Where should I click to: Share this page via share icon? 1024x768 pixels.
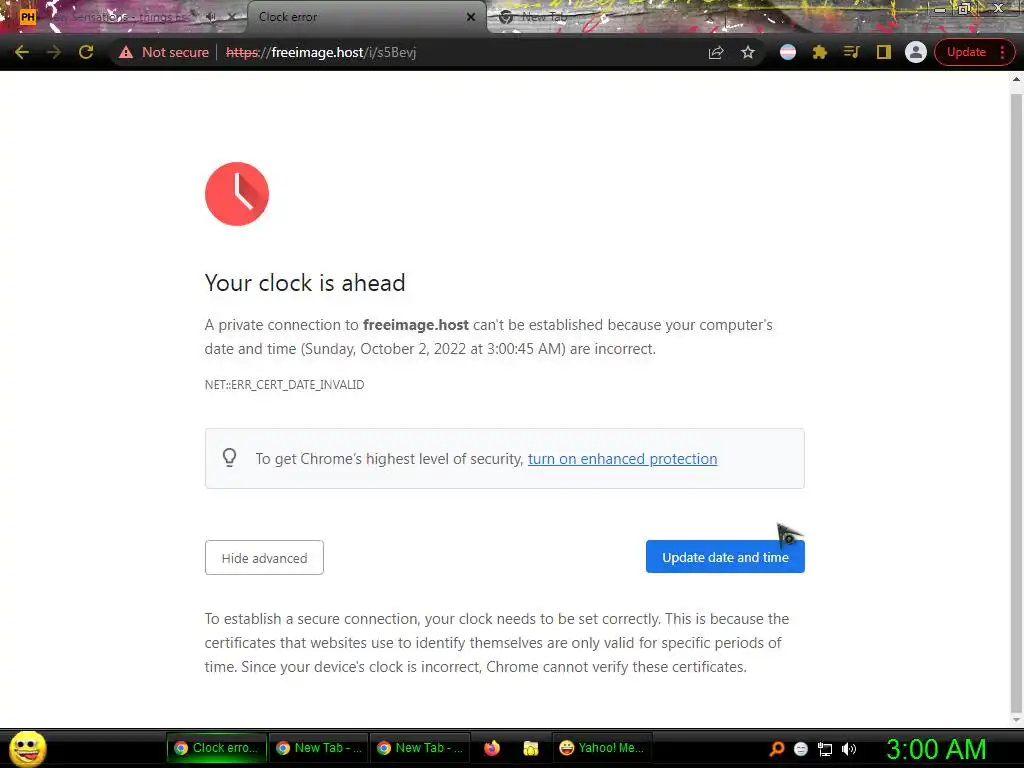point(716,52)
